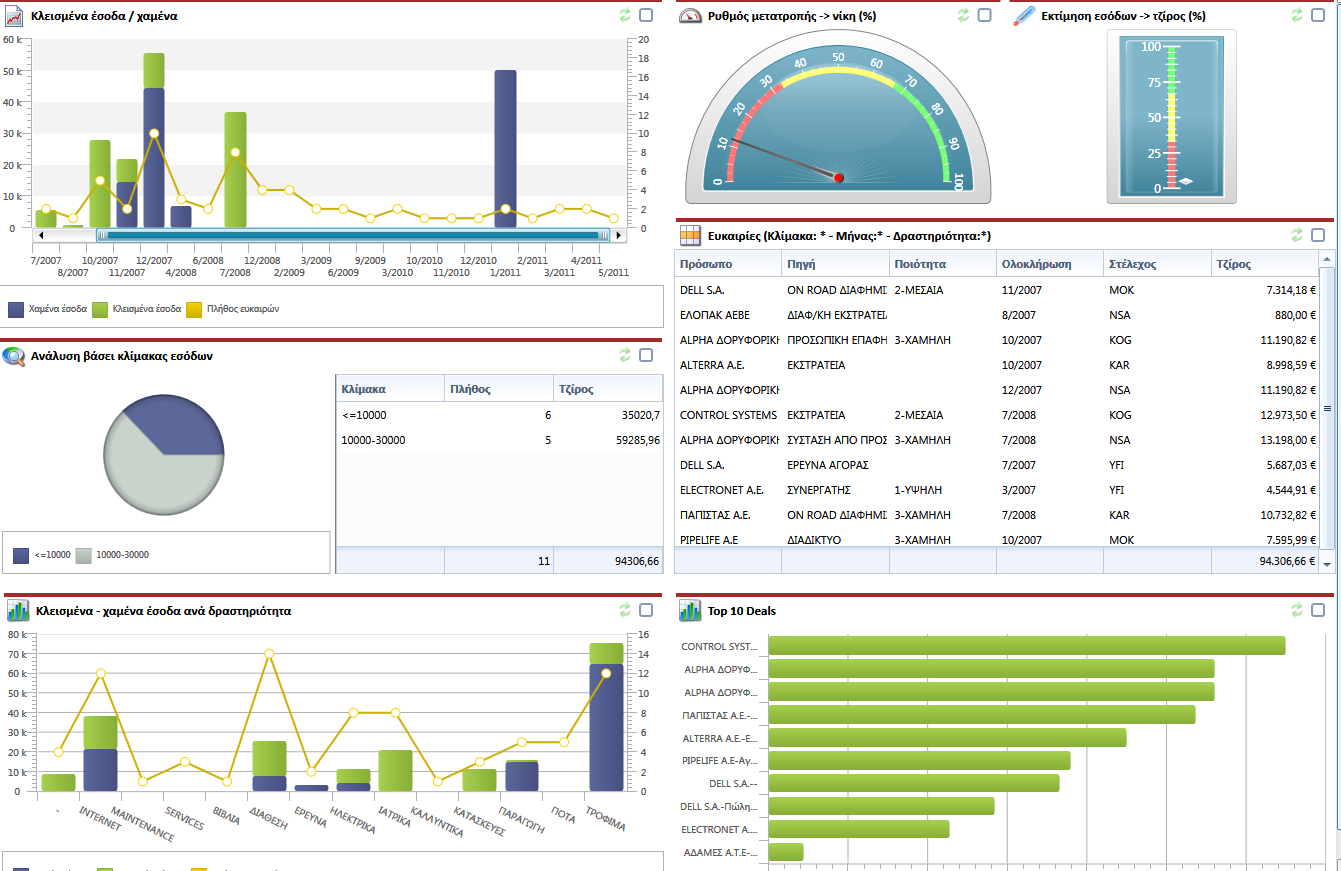
Task: Select the ELECTRONET A.E. table row
Action: (997, 490)
